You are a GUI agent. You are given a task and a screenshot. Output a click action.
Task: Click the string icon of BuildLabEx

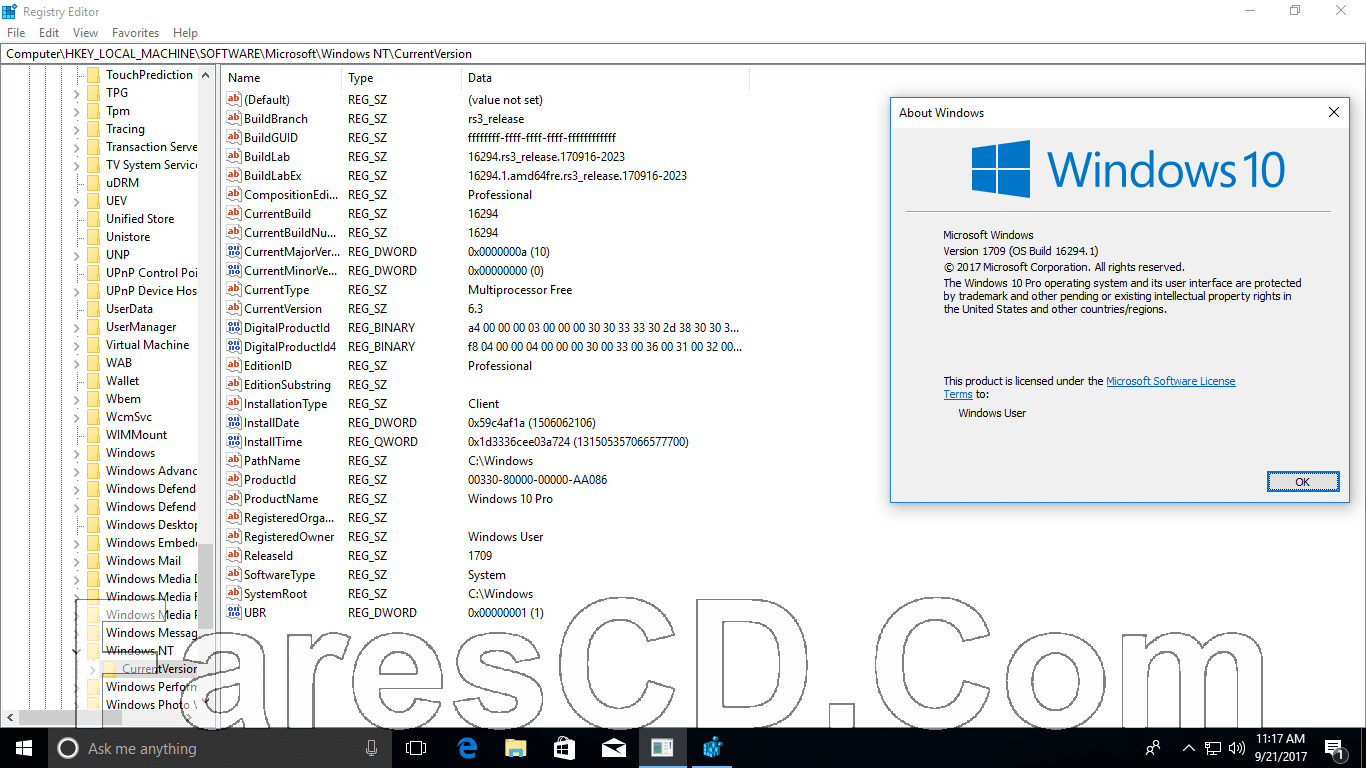[x=234, y=175]
